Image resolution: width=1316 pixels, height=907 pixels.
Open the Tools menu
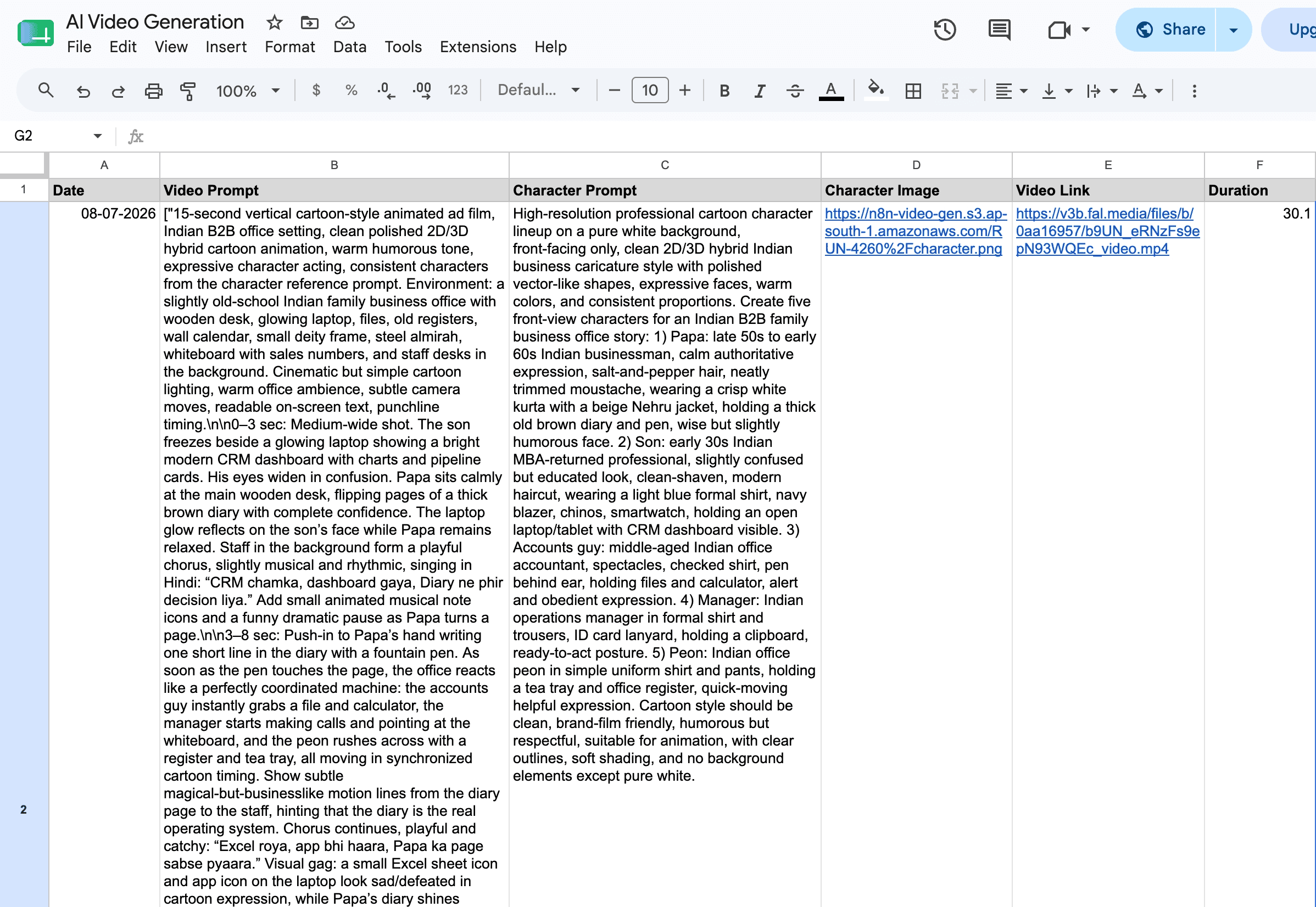pyautogui.click(x=403, y=47)
